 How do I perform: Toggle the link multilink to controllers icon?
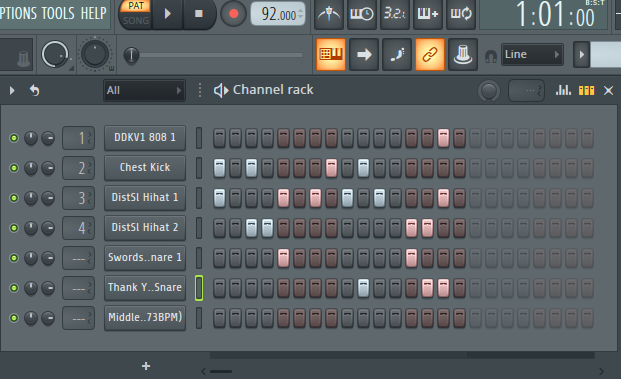[x=430, y=55]
